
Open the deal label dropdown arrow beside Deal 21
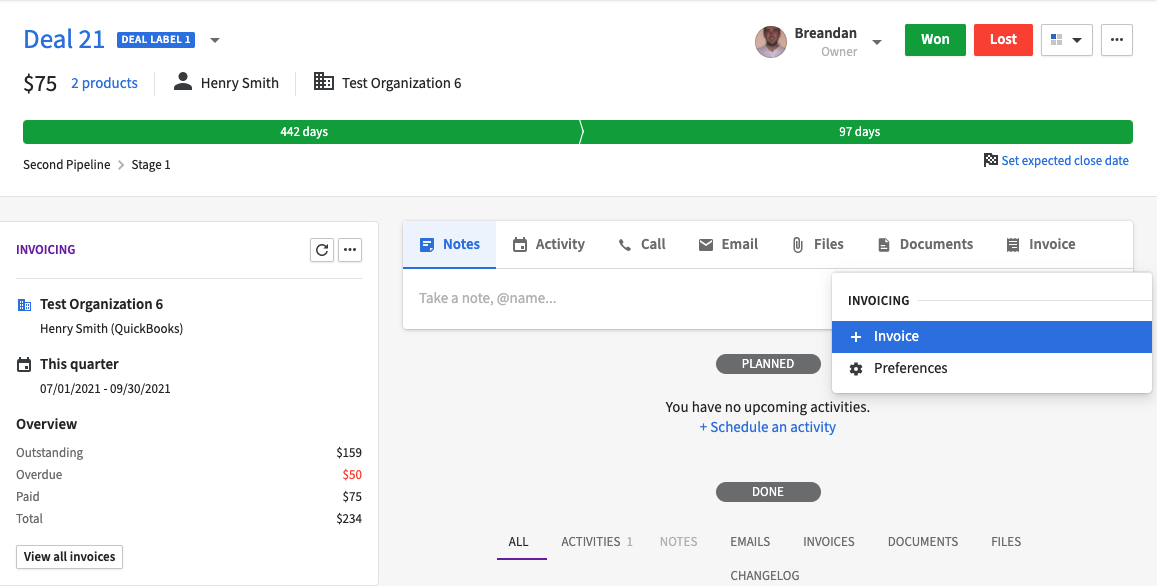tap(214, 40)
